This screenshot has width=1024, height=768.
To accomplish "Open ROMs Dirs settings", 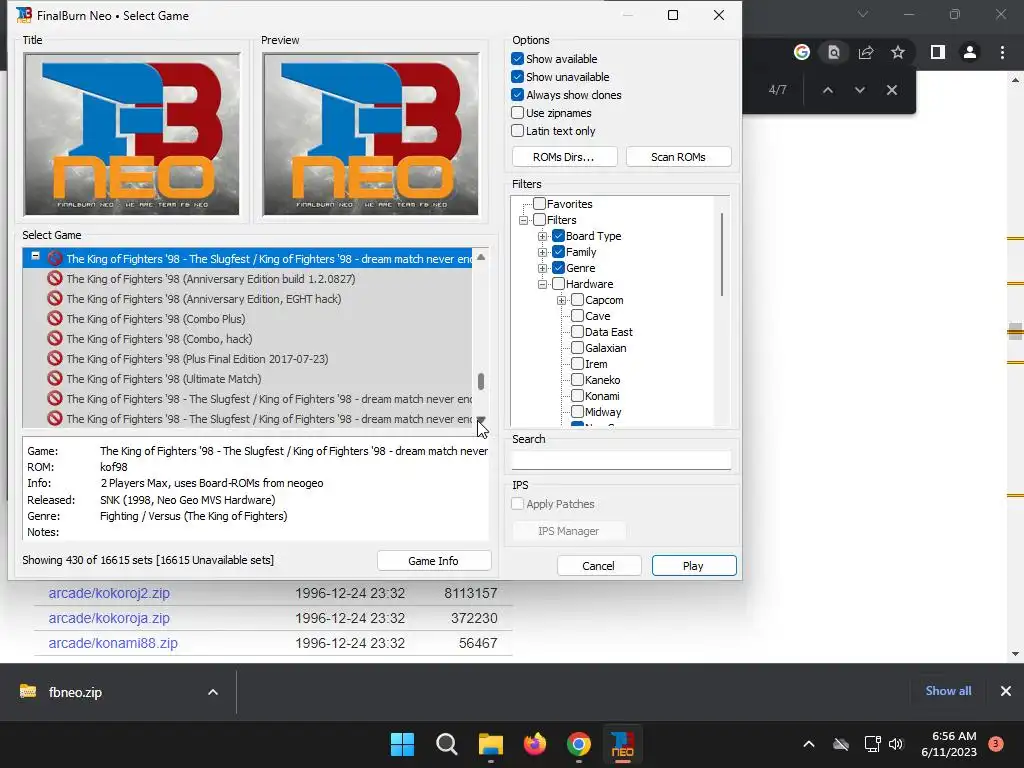I will (564, 157).
